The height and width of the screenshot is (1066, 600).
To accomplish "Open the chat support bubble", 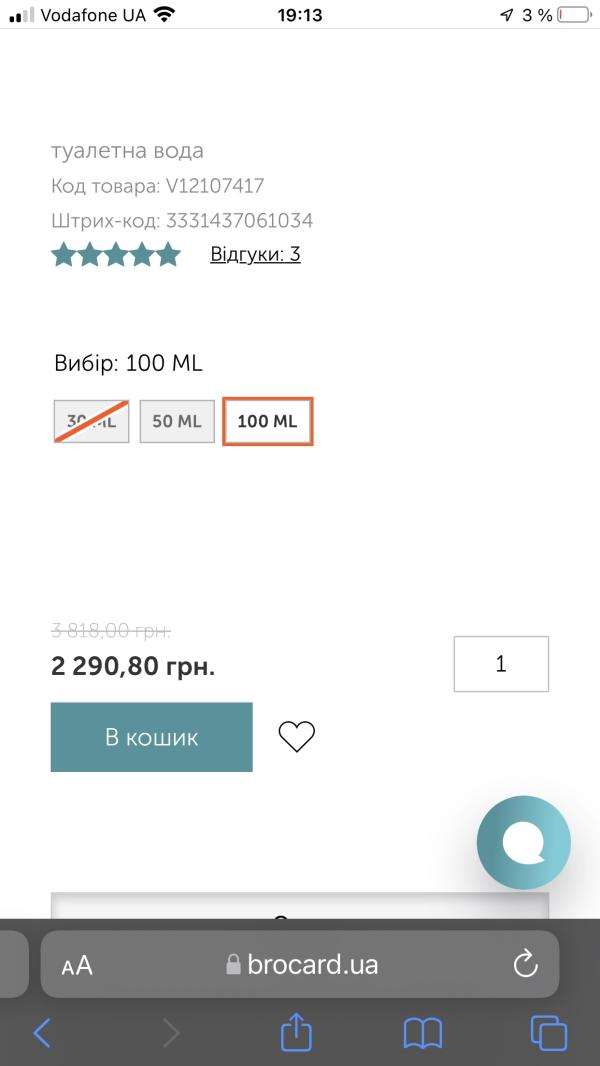I will (x=523, y=843).
